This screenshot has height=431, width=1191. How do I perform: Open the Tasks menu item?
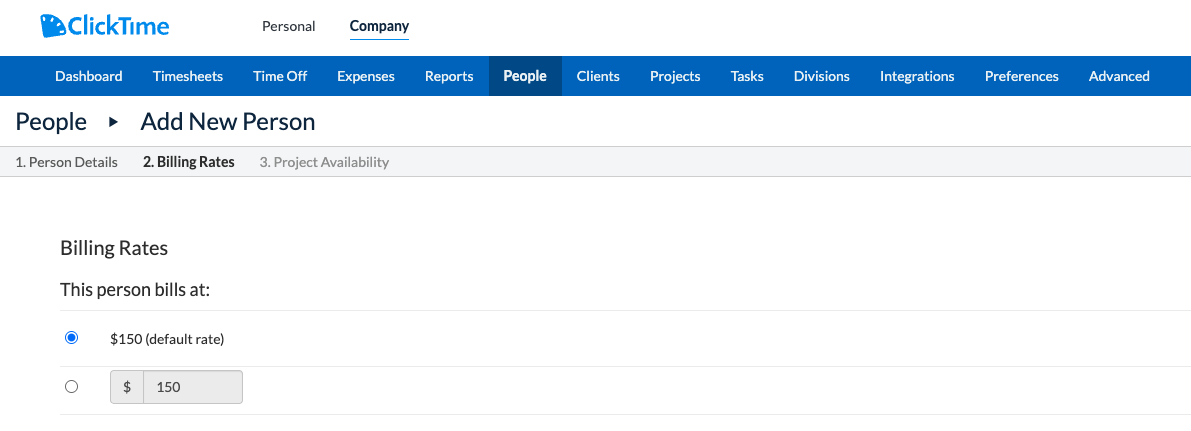pos(747,76)
